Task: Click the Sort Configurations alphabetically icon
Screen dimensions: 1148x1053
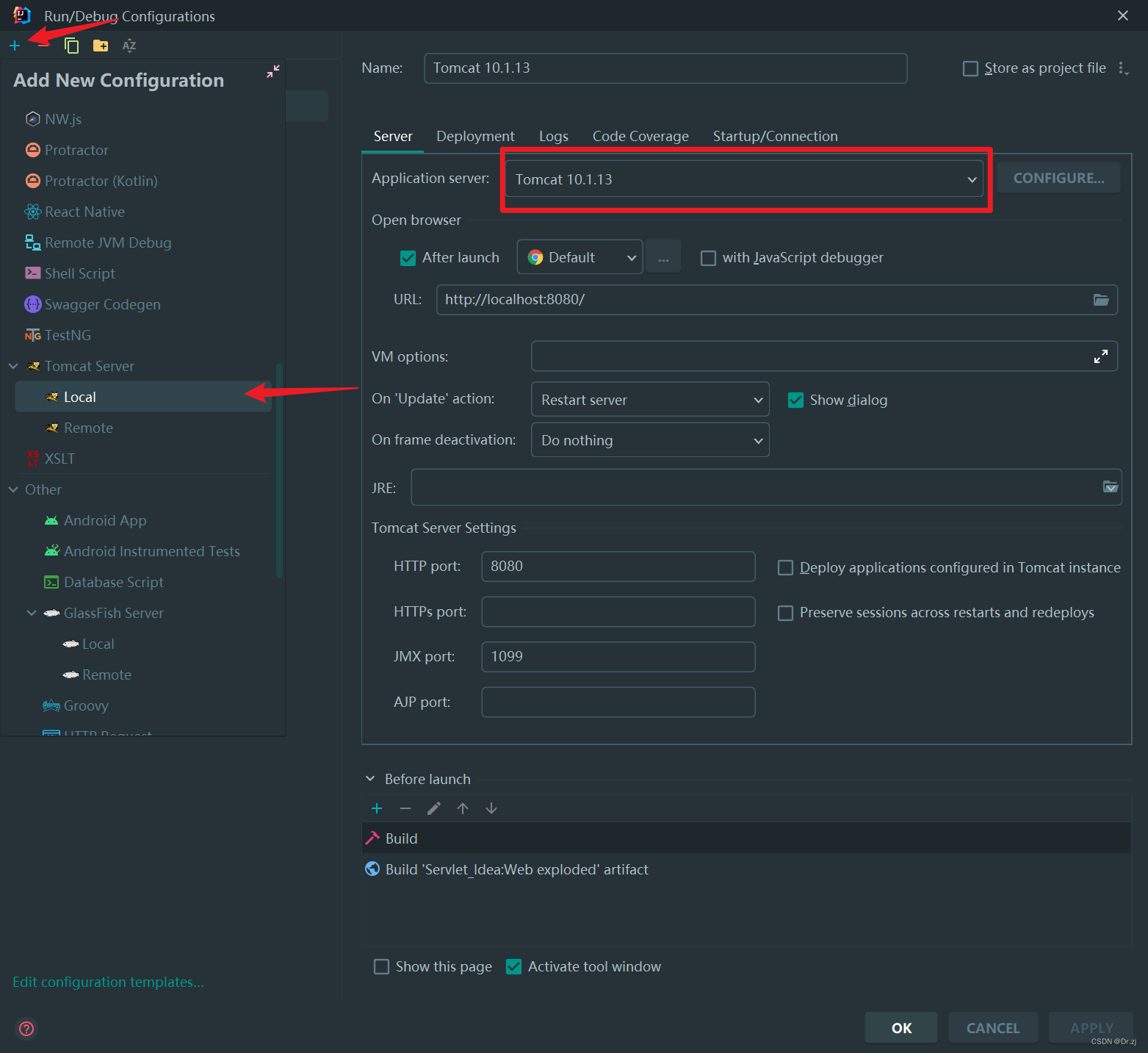Action: click(x=129, y=46)
